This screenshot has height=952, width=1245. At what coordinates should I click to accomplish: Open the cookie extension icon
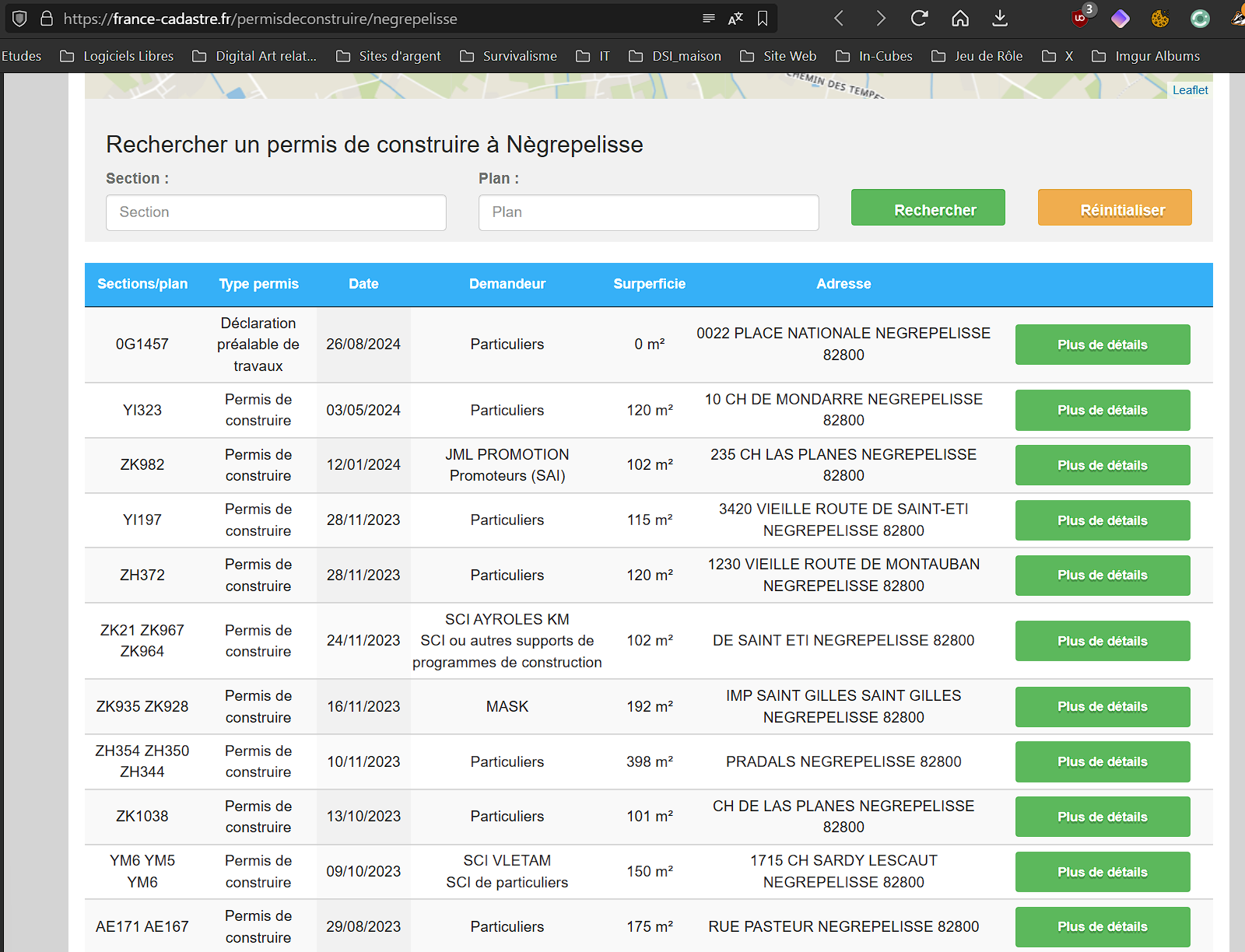pos(1160,19)
